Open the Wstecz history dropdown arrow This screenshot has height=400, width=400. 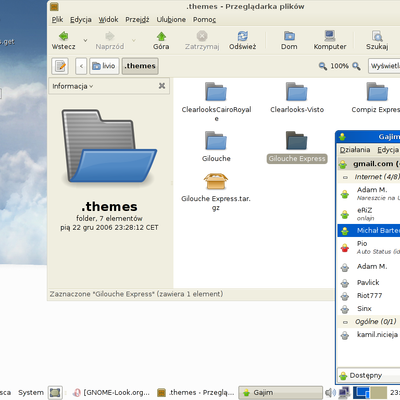click(x=85, y=40)
